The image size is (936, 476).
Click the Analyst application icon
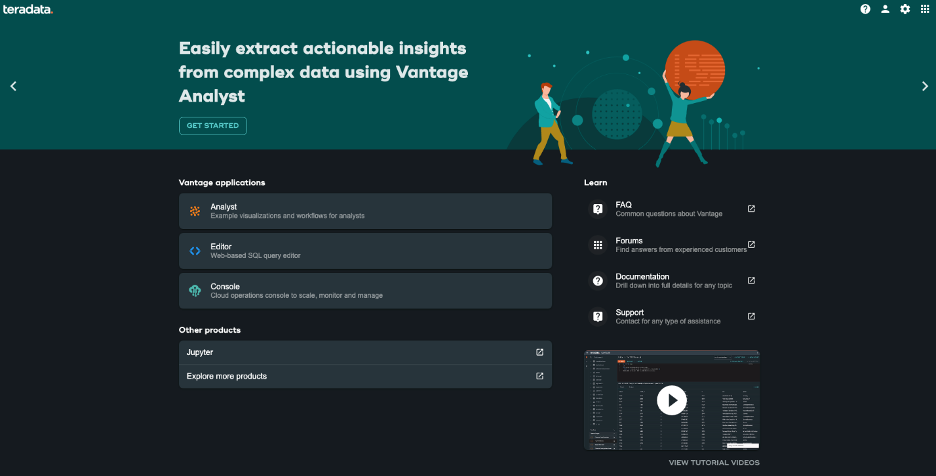pos(195,211)
